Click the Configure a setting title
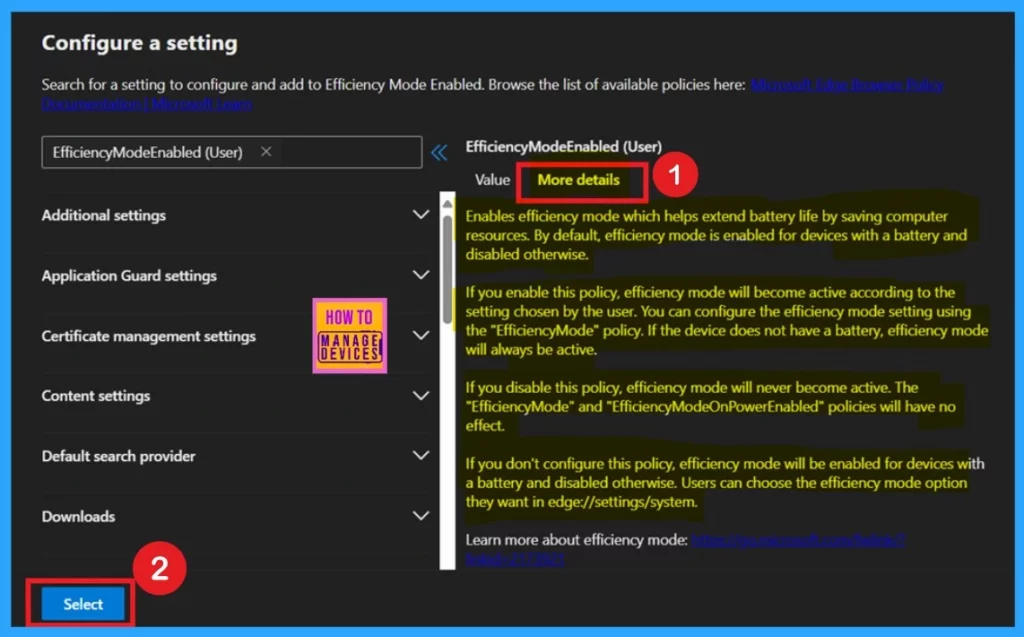 click(140, 43)
